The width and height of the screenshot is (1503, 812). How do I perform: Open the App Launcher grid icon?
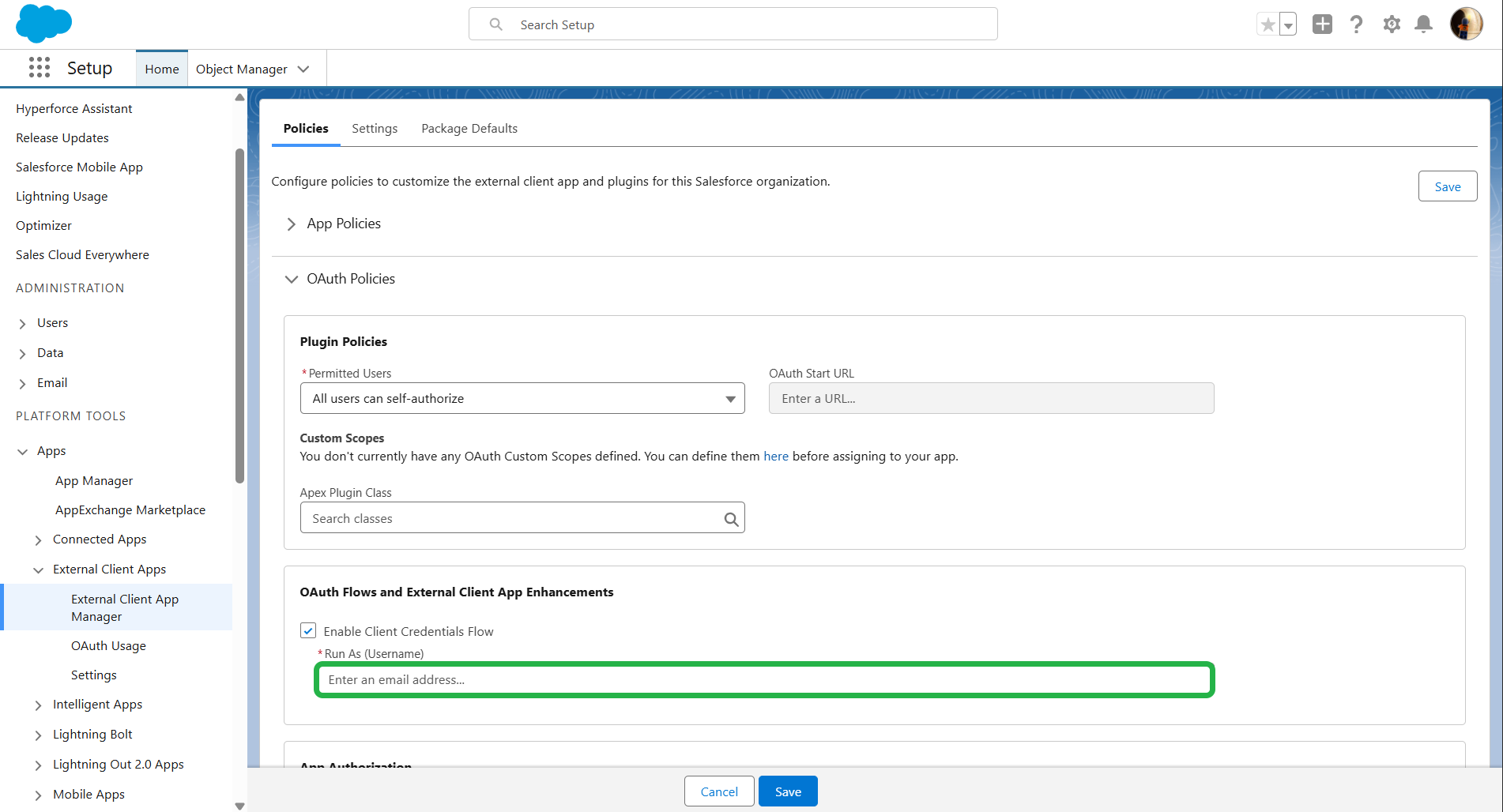(x=40, y=68)
